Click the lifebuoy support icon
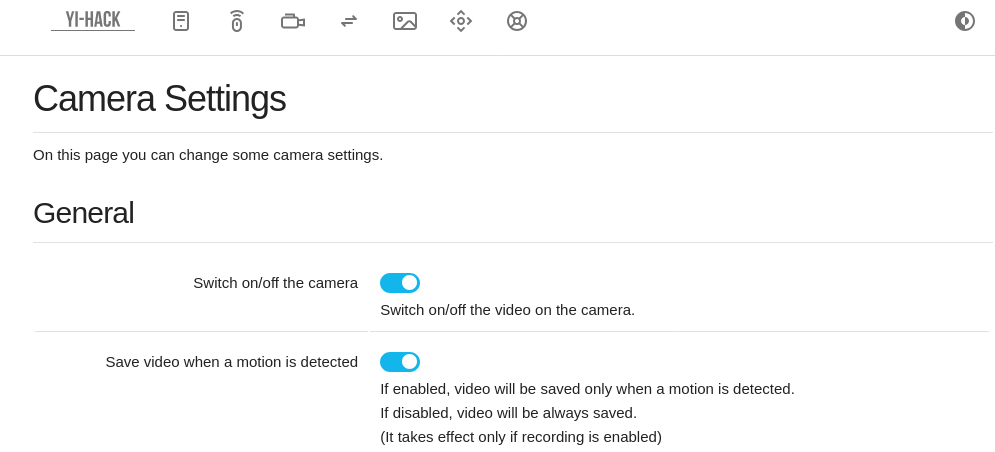 (x=517, y=21)
